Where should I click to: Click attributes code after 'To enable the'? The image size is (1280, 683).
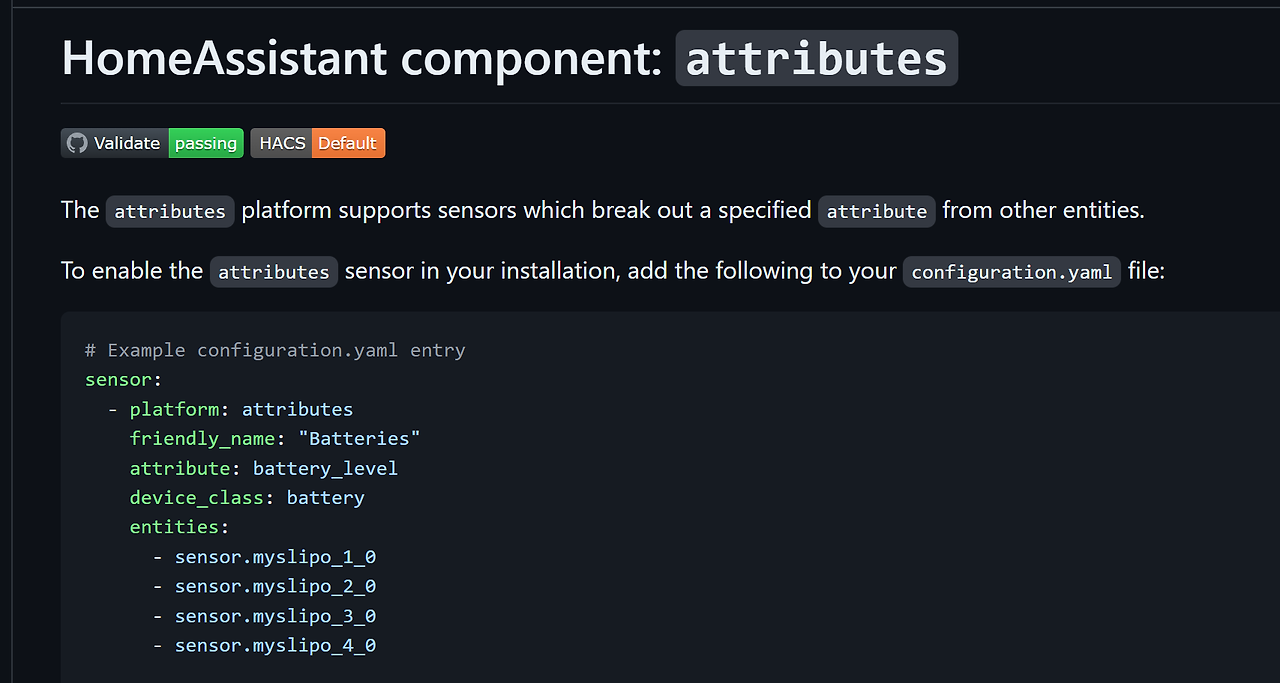pyautogui.click(x=274, y=272)
